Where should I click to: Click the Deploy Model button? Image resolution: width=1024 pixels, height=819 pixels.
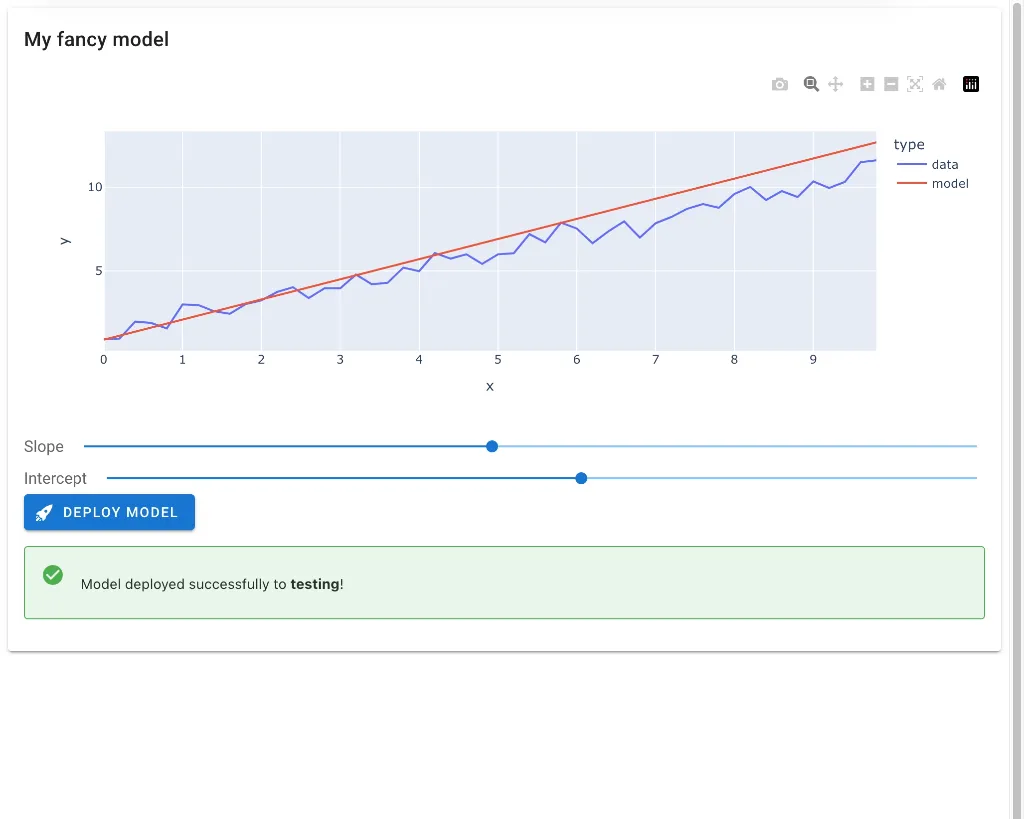[109, 512]
